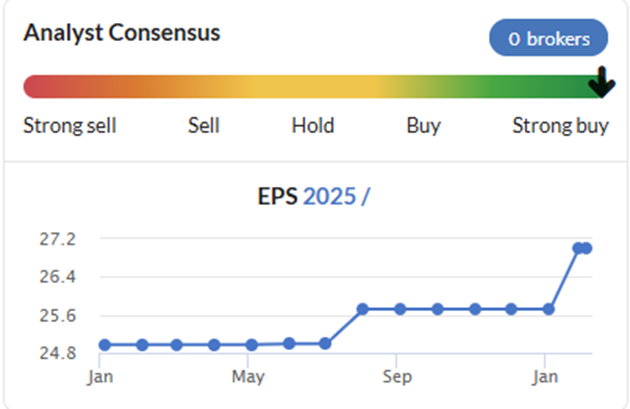This screenshot has height=409, width=630.
Task: Click the Sell label under gradient bar
Action: (x=204, y=125)
